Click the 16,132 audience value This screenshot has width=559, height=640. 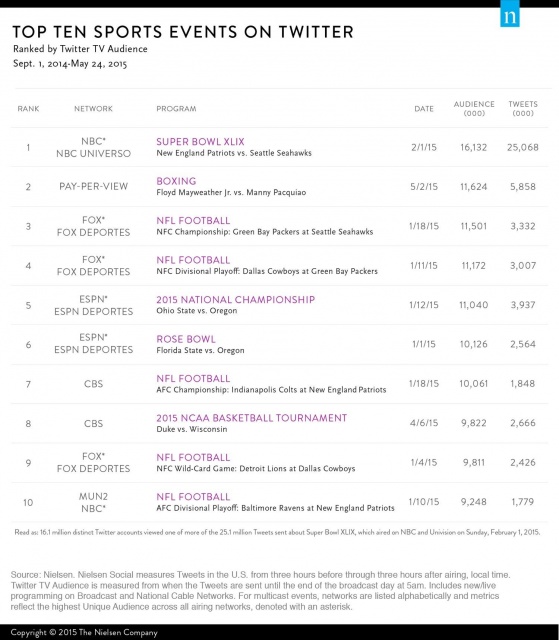click(474, 147)
